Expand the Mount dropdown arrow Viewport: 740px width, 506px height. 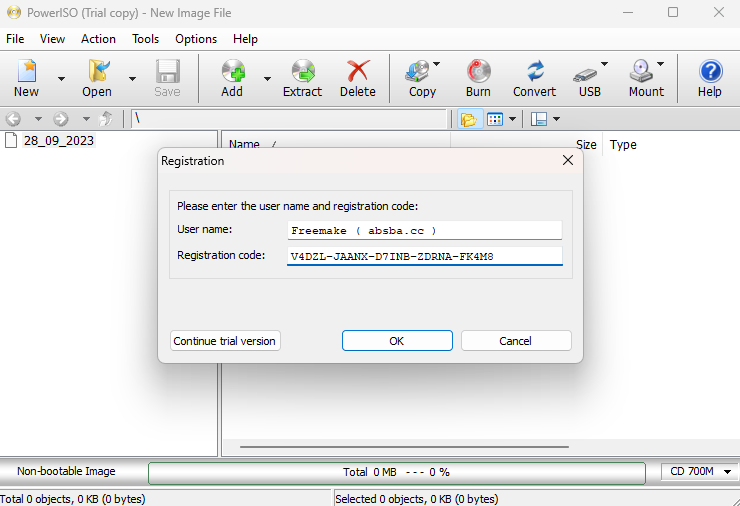pos(660,64)
